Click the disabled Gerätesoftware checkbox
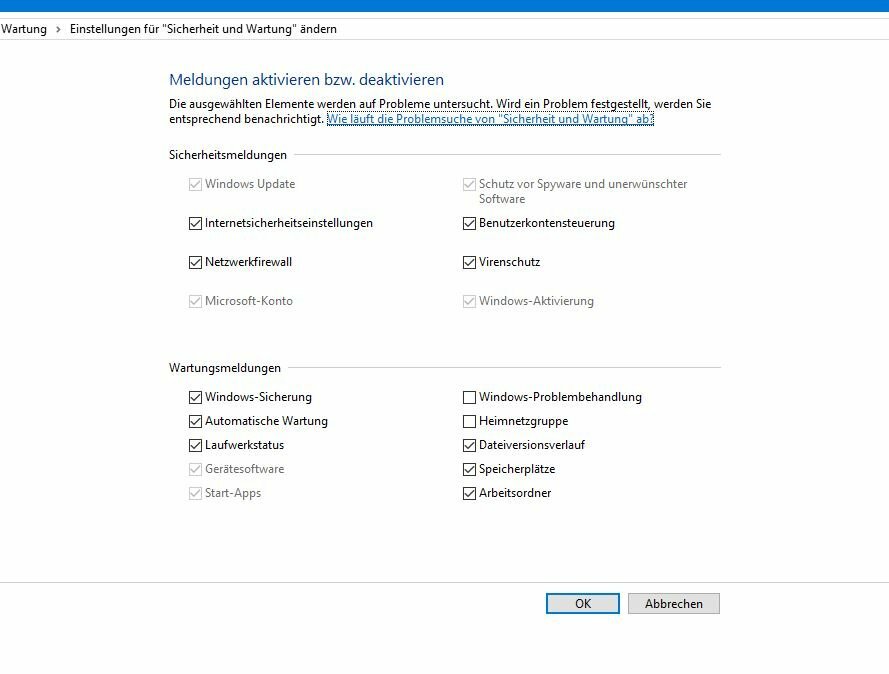 [195, 469]
